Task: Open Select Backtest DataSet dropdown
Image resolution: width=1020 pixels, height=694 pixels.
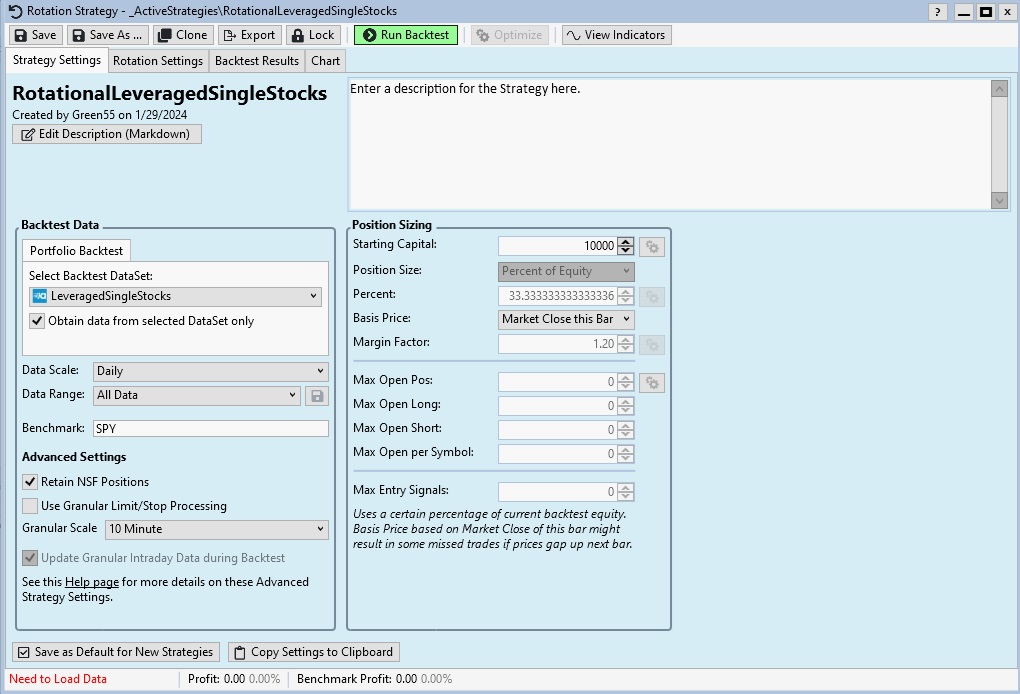Action: click(175, 296)
